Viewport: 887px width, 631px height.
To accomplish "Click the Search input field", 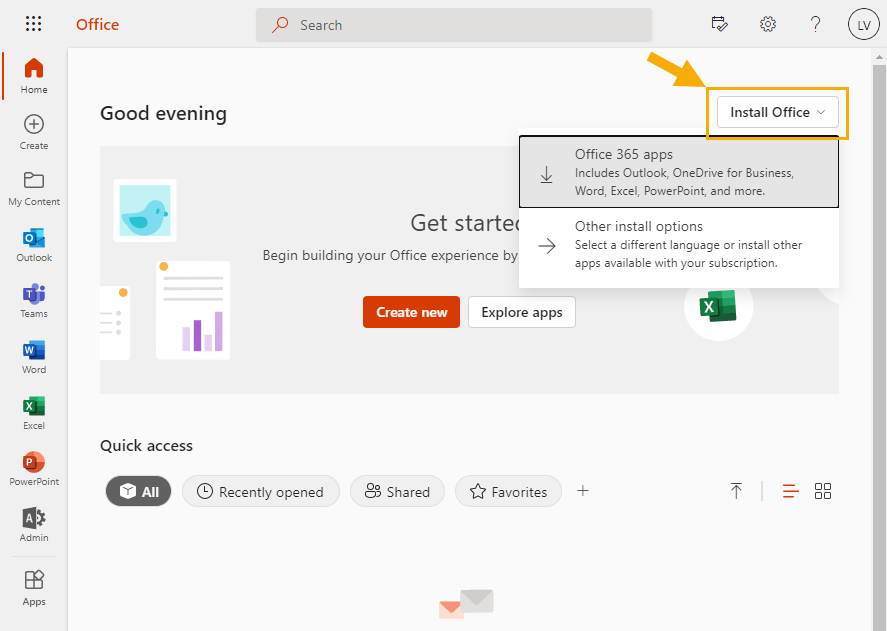I will pos(454,25).
